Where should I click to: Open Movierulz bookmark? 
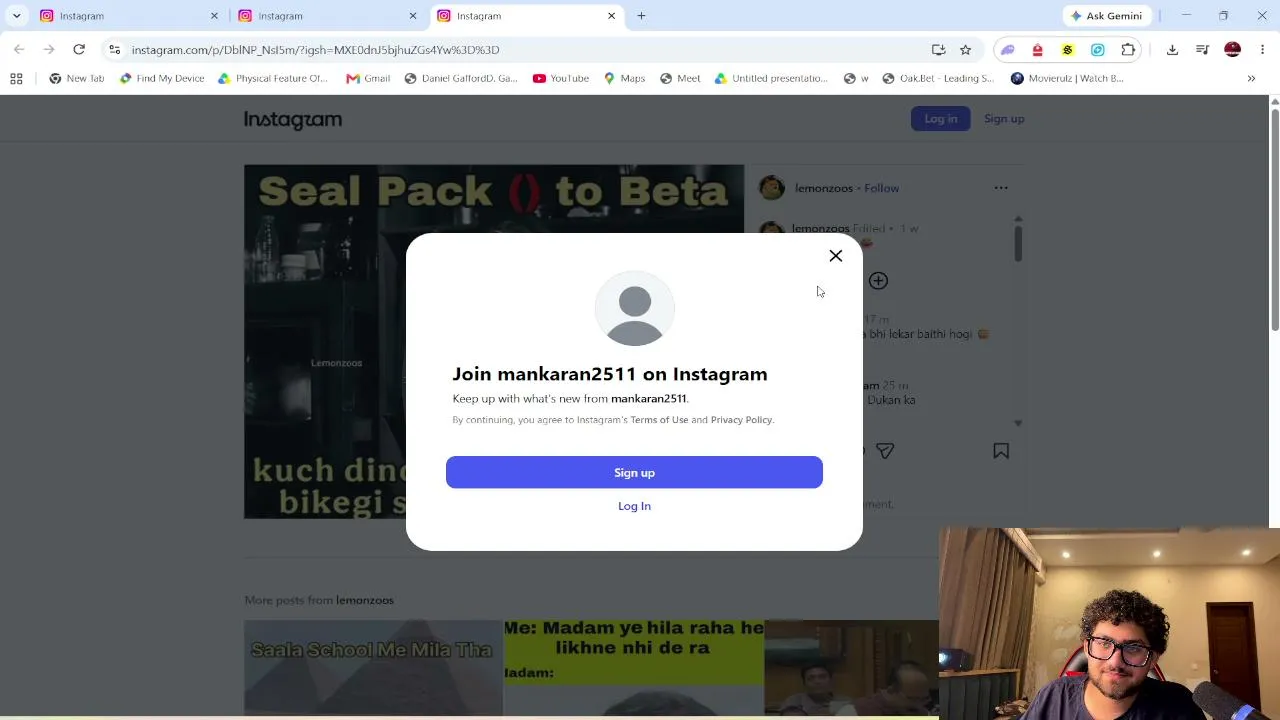coord(1067,78)
